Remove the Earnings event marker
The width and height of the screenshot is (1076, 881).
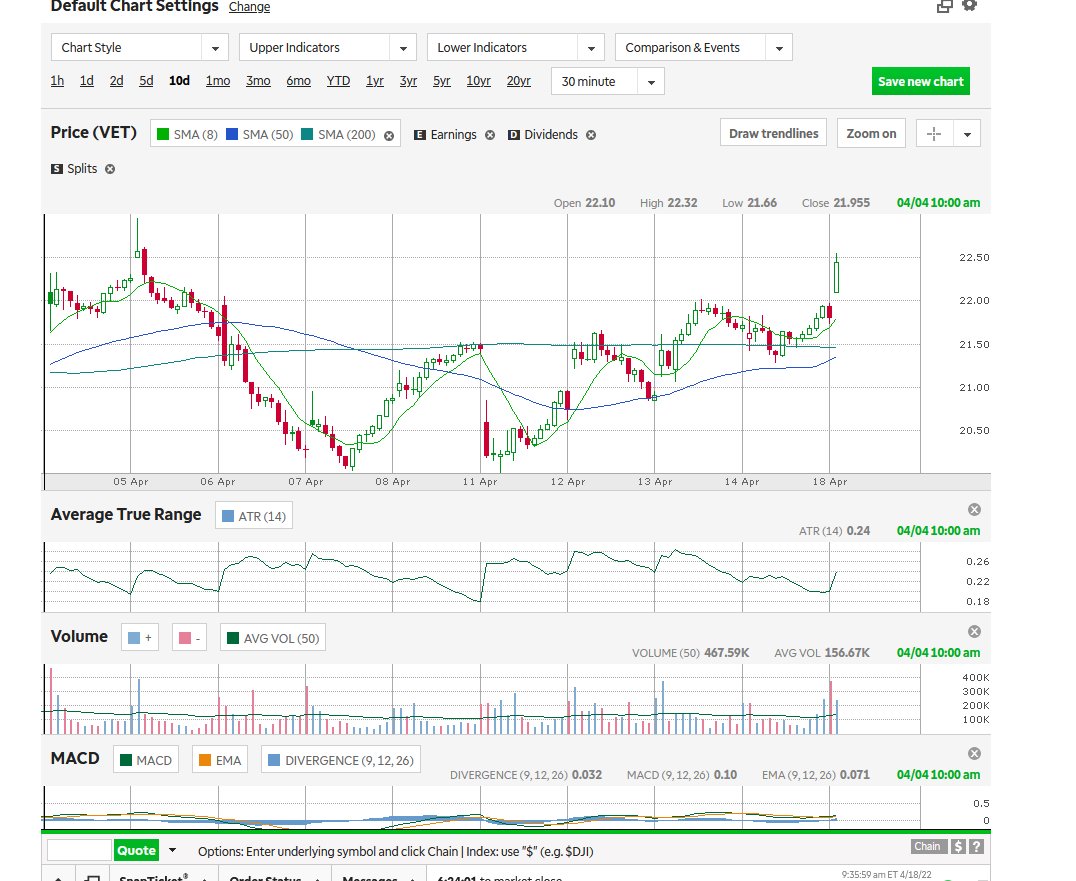[490, 135]
